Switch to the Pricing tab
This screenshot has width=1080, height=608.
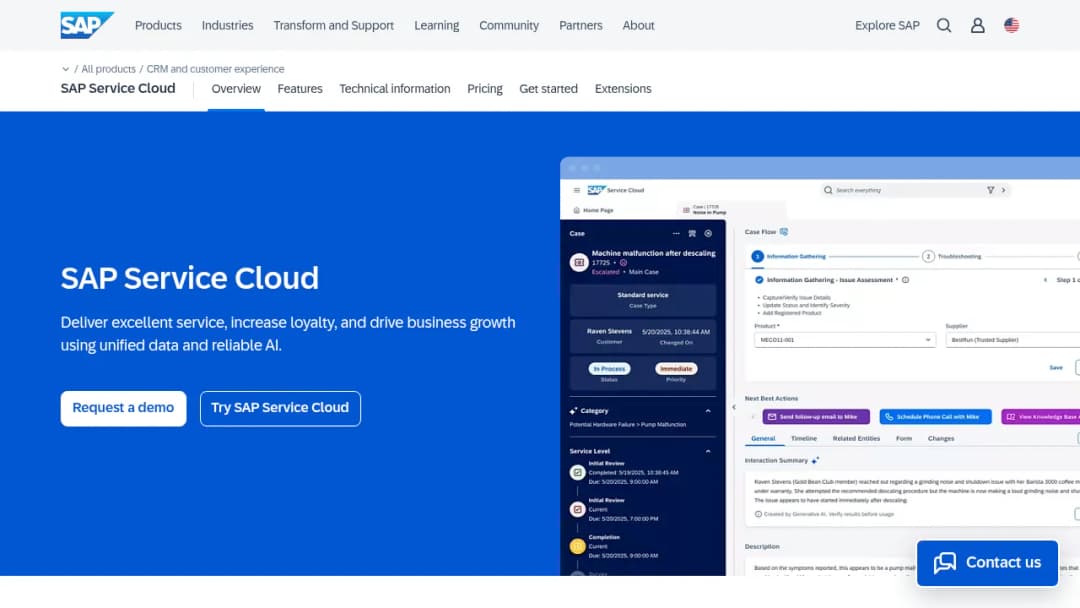pos(484,89)
